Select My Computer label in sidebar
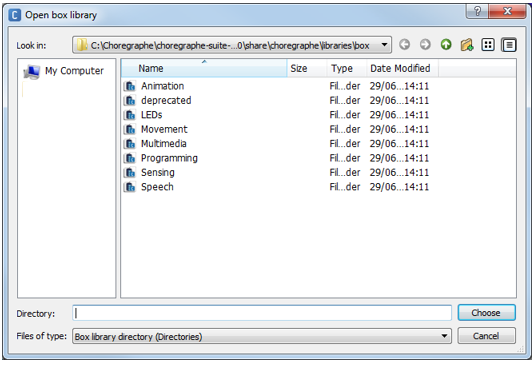The width and height of the screenshot is (532, 366). [x=74, y=71]
